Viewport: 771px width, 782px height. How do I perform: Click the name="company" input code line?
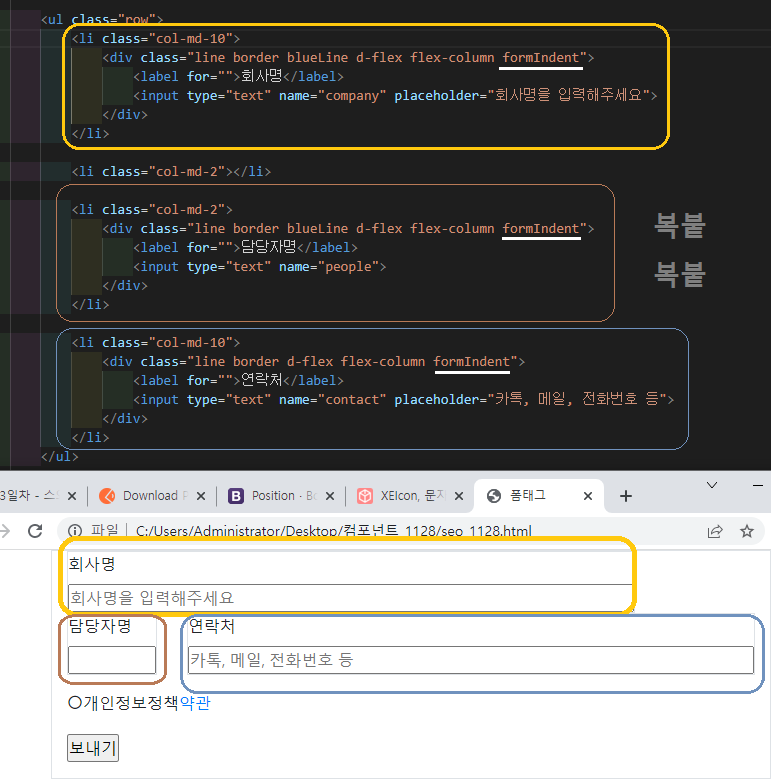click(395, 95)
